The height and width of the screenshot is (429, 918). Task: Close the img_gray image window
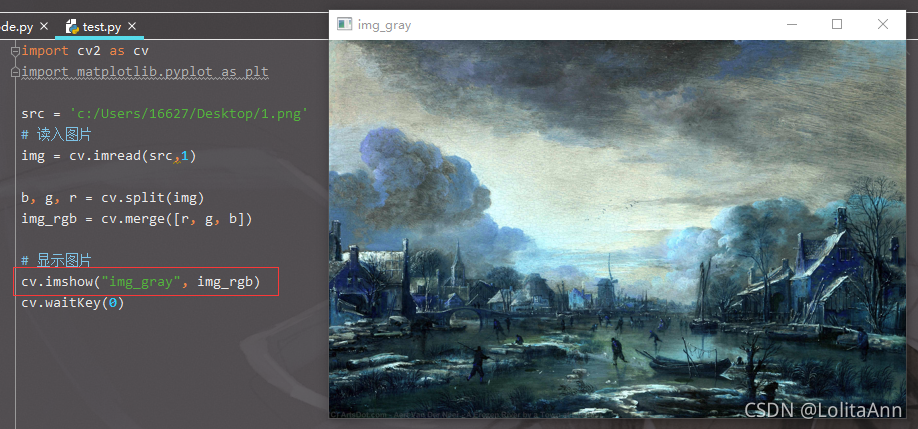tap(883, 24)
